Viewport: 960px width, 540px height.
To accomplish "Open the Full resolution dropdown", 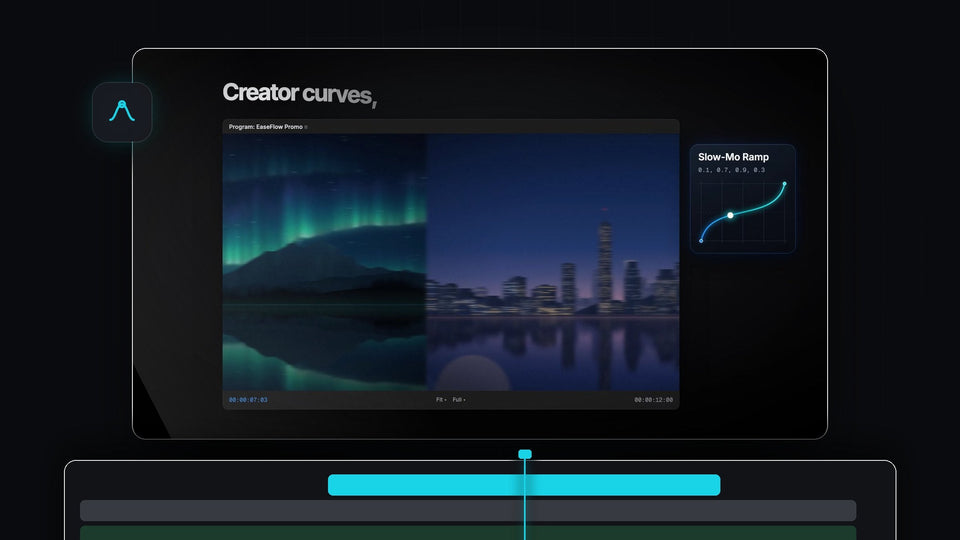I will click(459, 400).
